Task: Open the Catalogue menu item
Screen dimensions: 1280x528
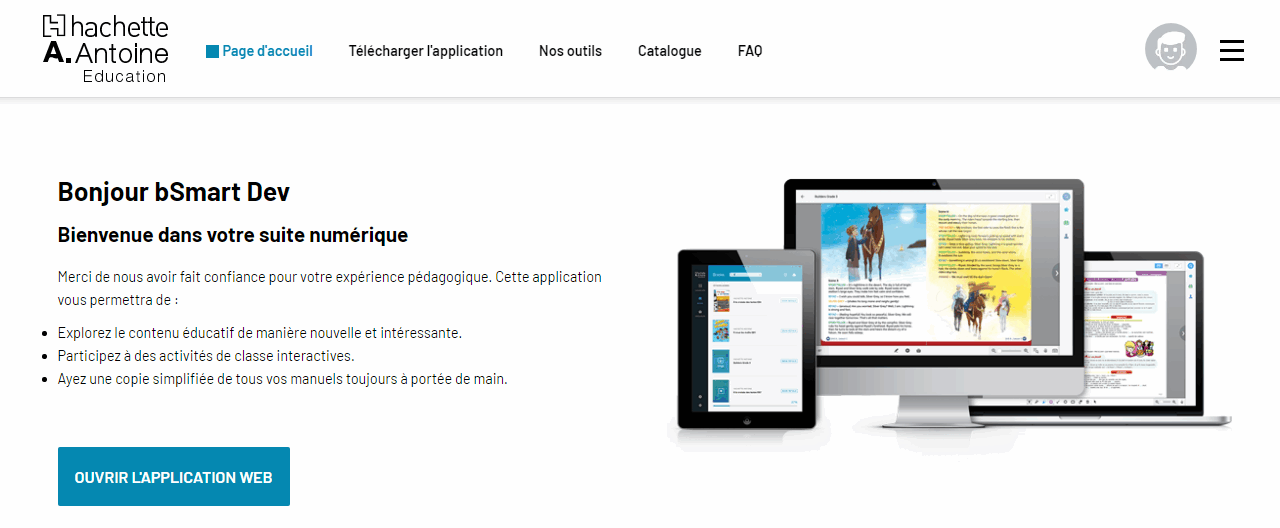Action: coord(670,51)
